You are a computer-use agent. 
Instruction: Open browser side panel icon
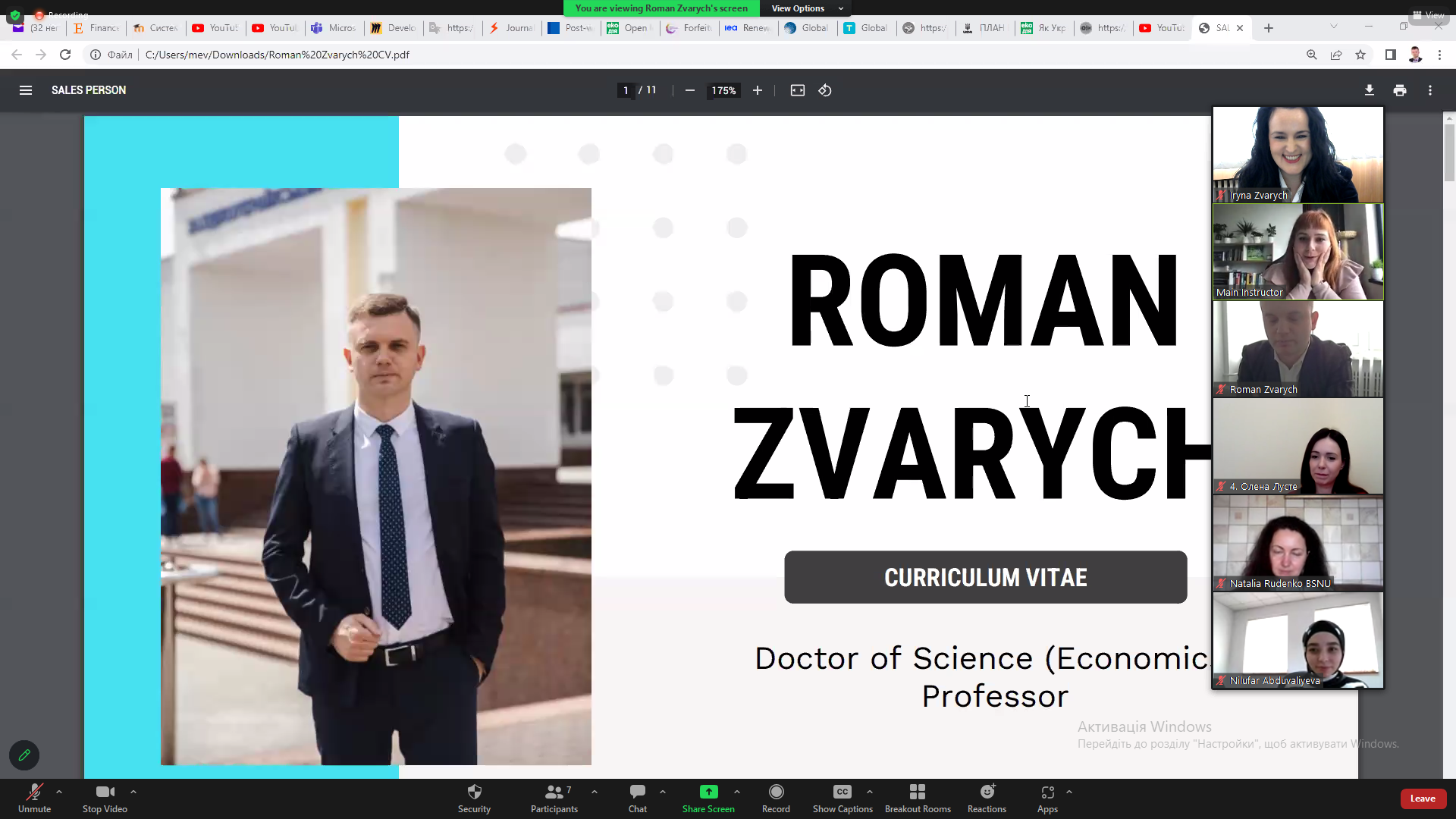tap(1391, 55)
